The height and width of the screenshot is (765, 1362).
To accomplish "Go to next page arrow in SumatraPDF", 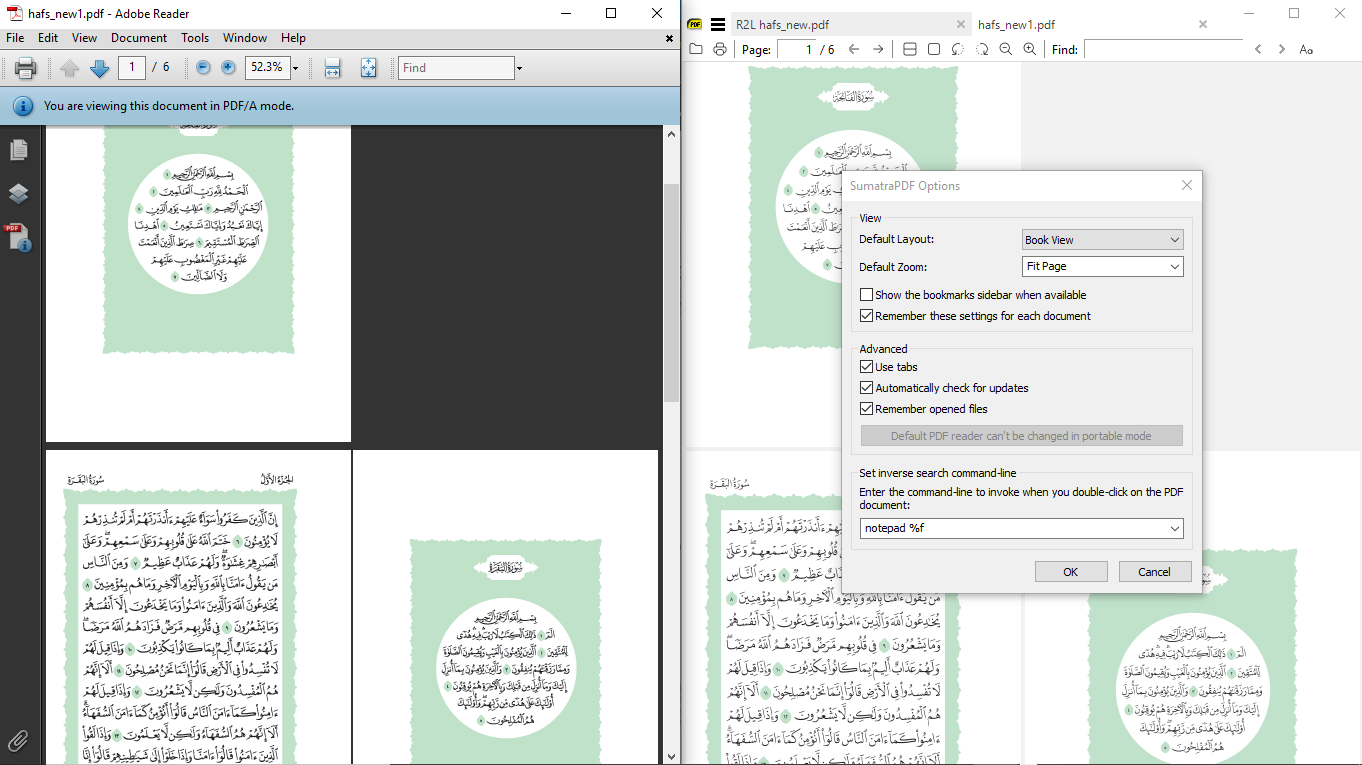I will 878,49.
